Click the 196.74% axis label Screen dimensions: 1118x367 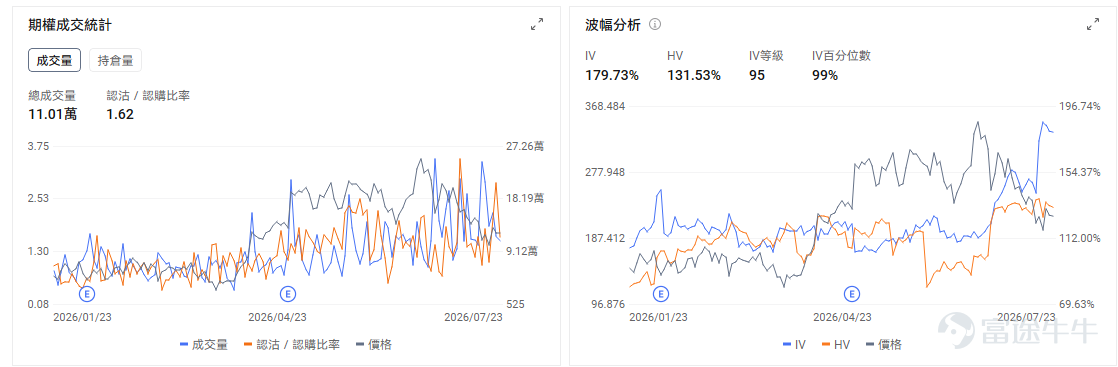coord(1081,106)
